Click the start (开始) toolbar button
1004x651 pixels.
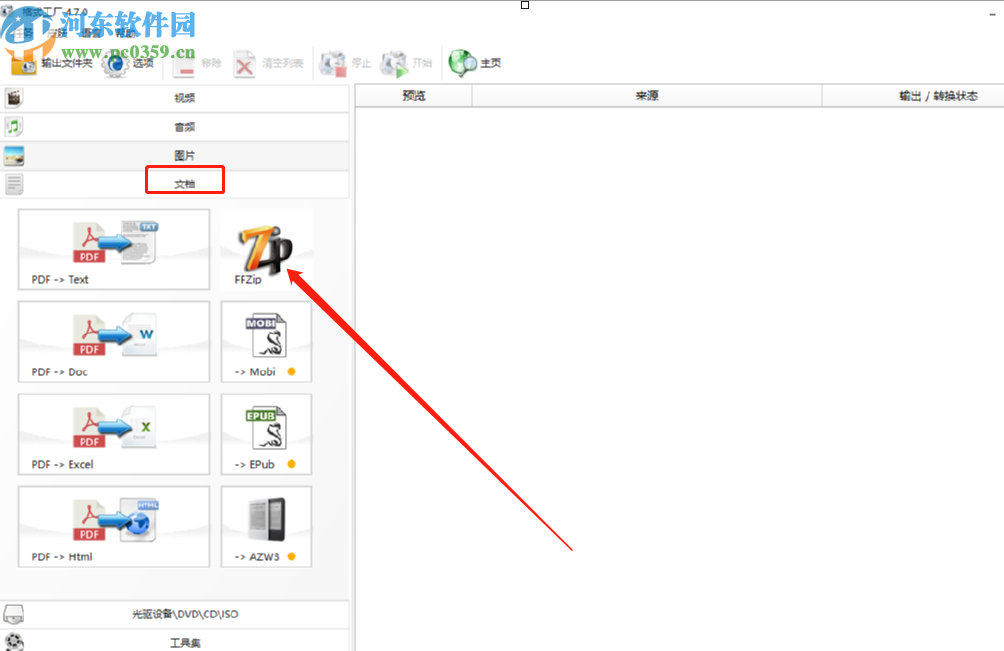click(407, 63)
